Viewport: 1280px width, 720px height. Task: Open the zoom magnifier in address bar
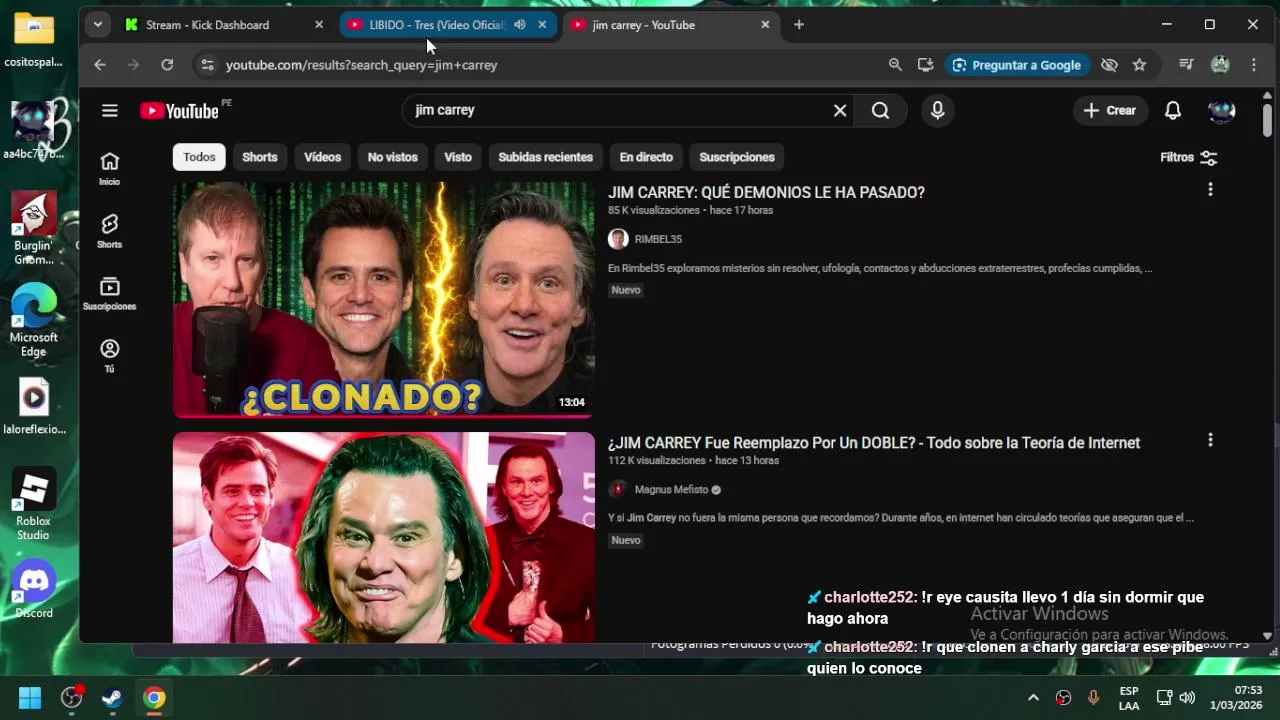click(x=895, y=65)
